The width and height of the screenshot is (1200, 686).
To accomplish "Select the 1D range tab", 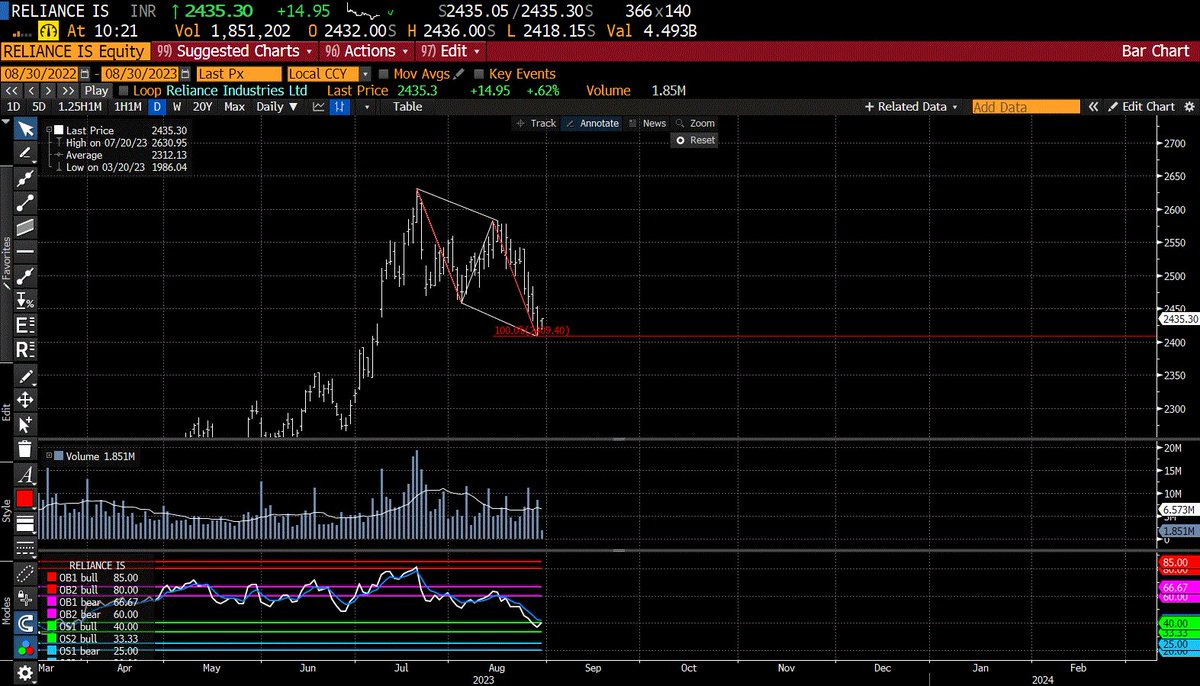I will 14,106.
